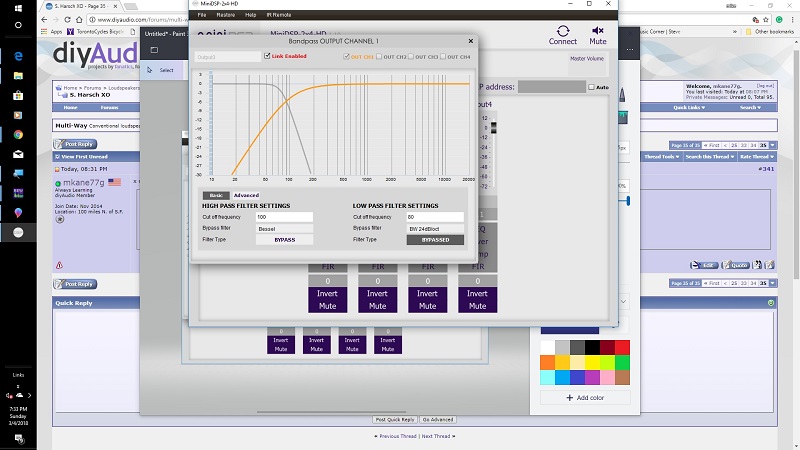Click the Go Advanced button
800x450 pixels.
point(438,420)
